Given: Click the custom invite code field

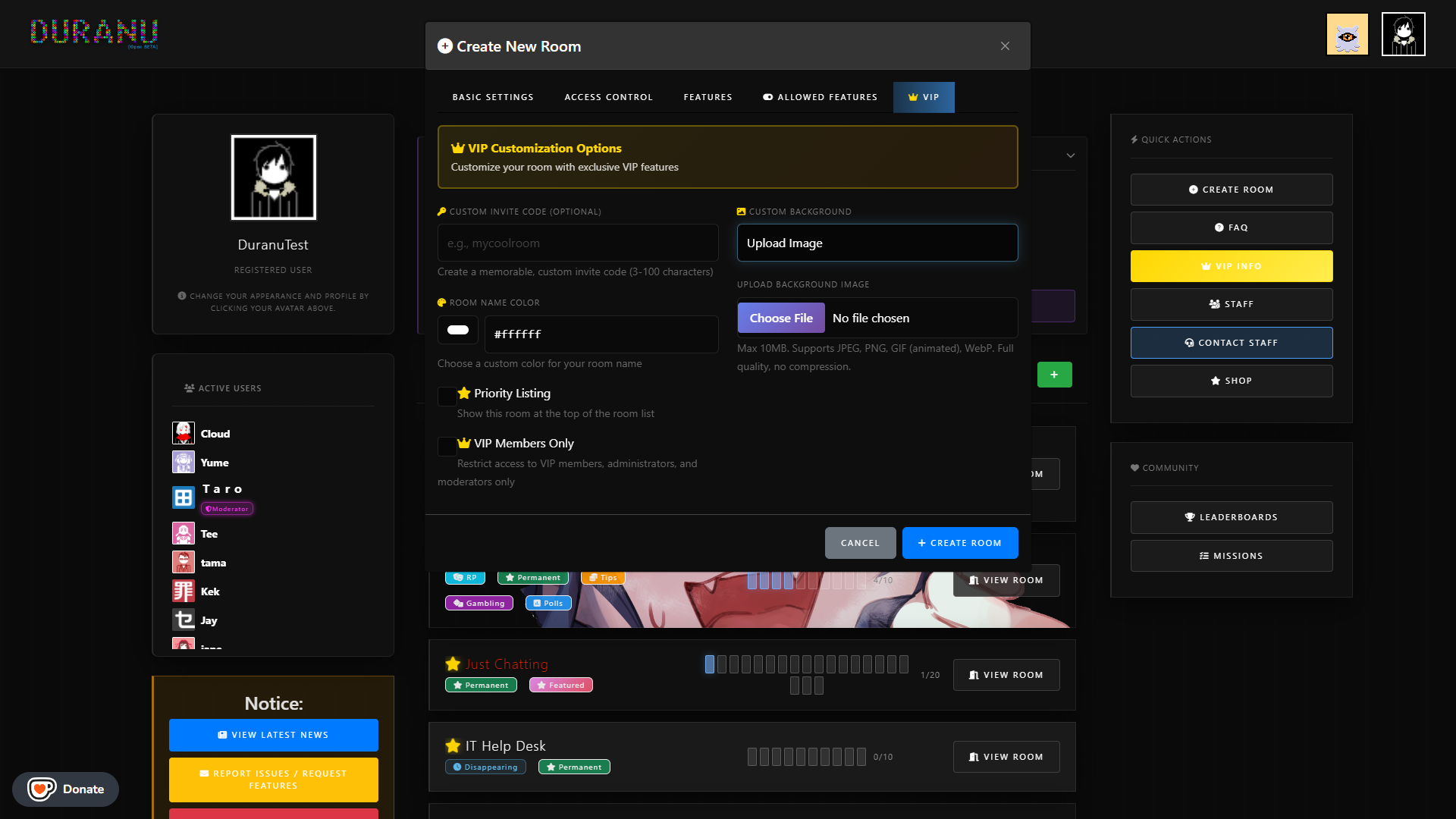Looking at the screenshot, I should point(577,243).
